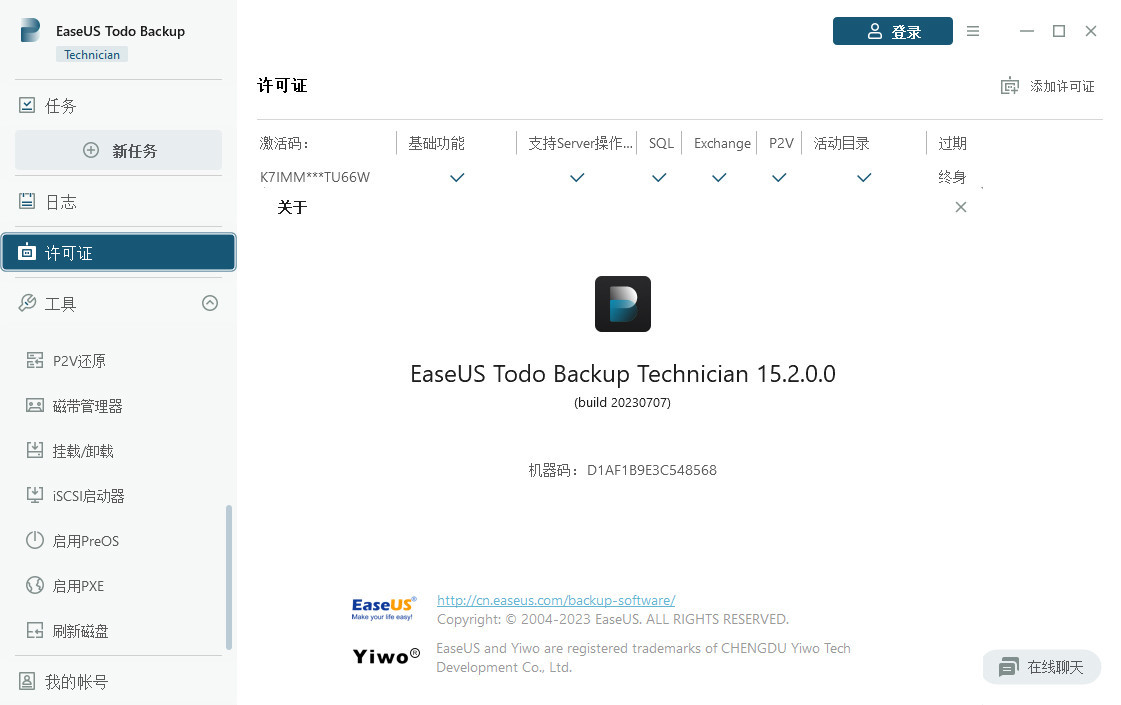Click the 启用PreOS power icon
Viewport: 1121px width, 705px height.
34,540
